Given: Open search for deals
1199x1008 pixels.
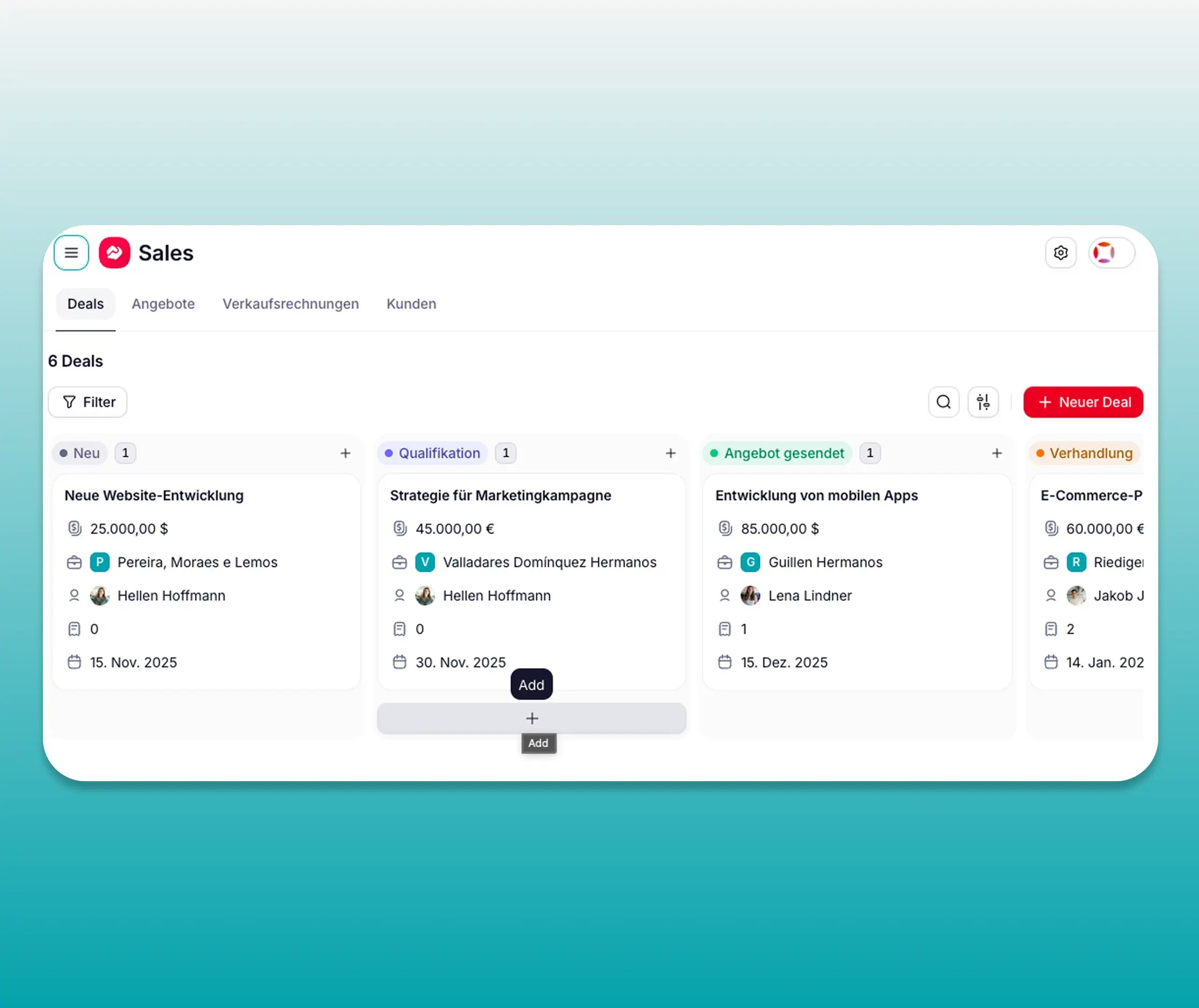Looking at the screenshot, I should (943, 402).
